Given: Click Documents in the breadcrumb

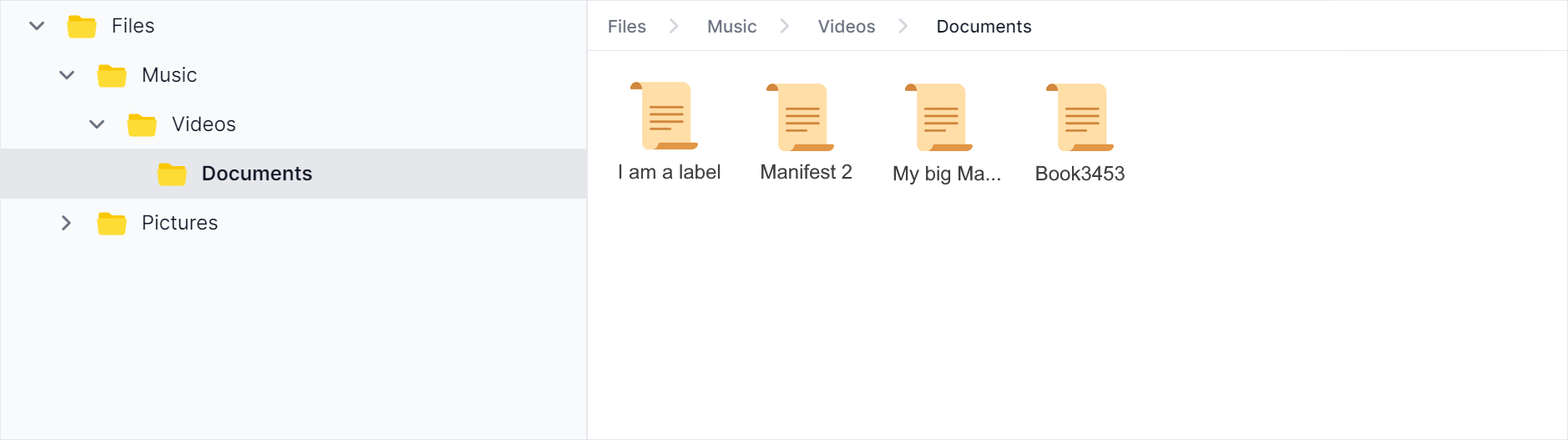Looking at the screenshot, I should coord(984,27).
